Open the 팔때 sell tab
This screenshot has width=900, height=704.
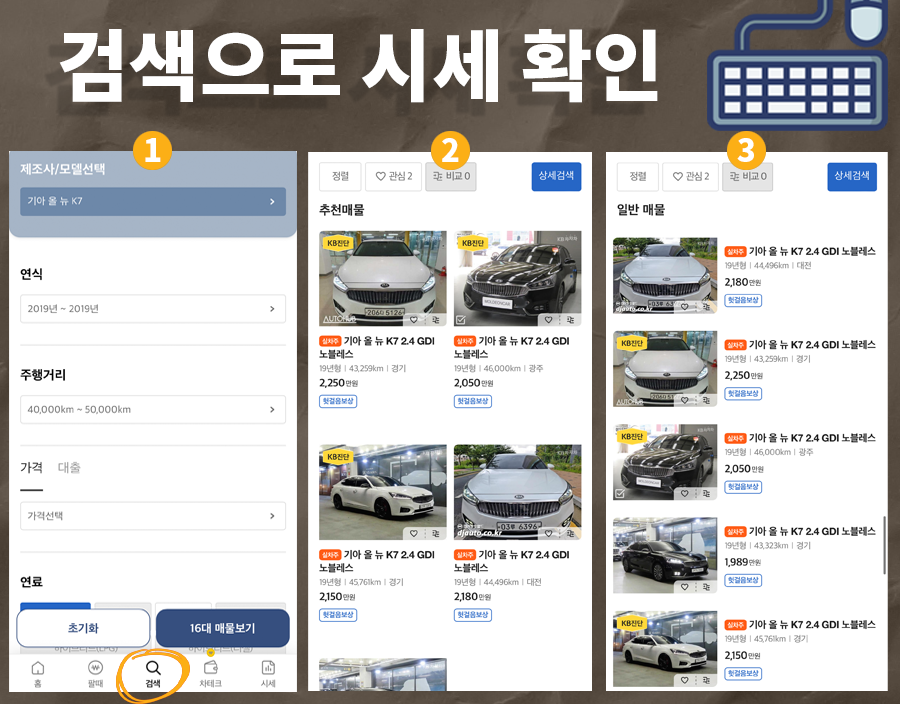[x=95, y=674]
